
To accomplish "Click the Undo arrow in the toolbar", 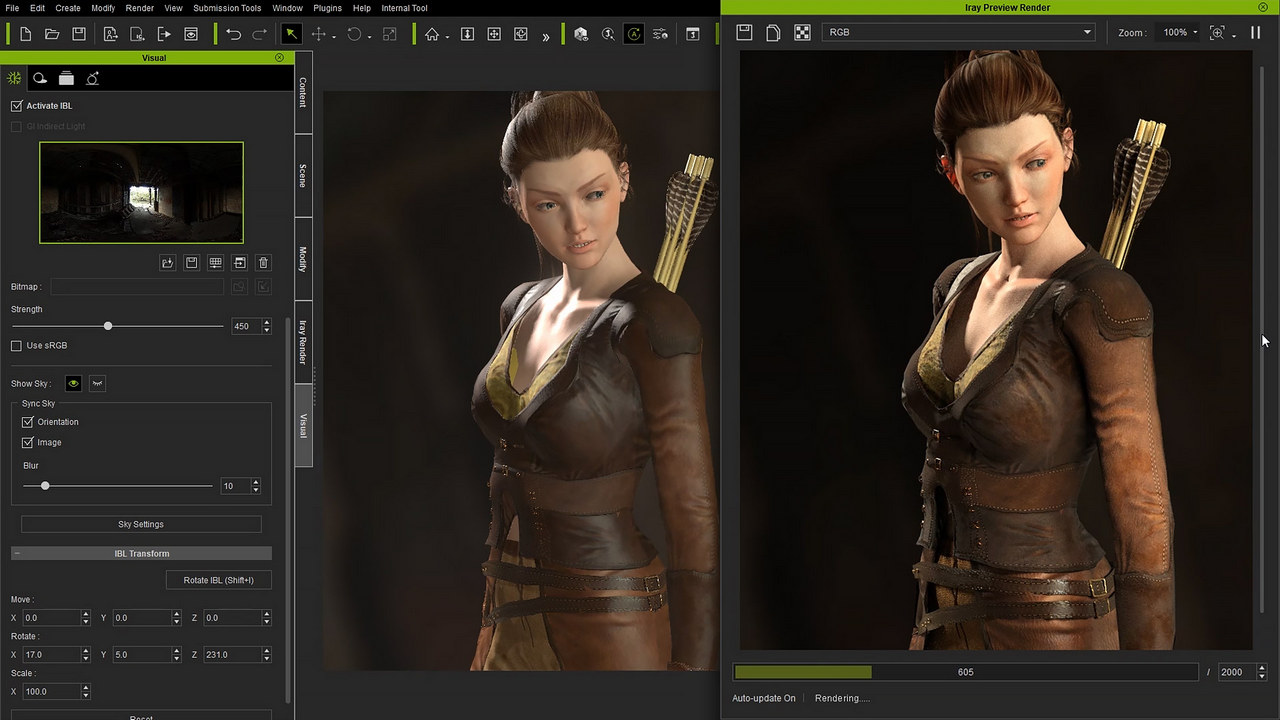I will click(x=233, y=34).
